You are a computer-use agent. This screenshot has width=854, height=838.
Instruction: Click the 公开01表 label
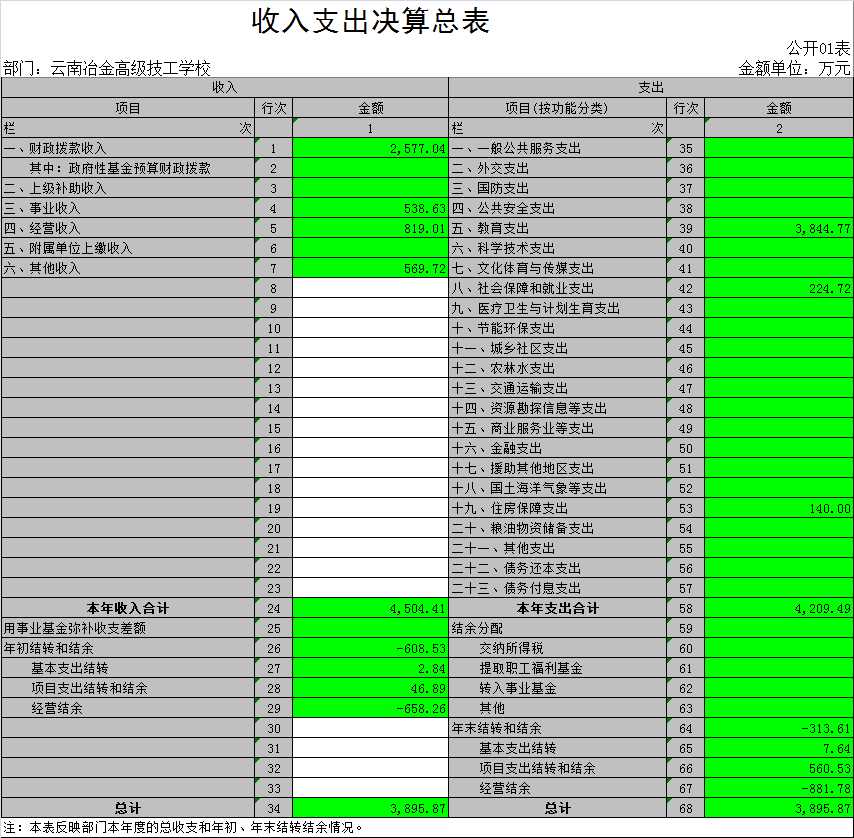[818, 48]
